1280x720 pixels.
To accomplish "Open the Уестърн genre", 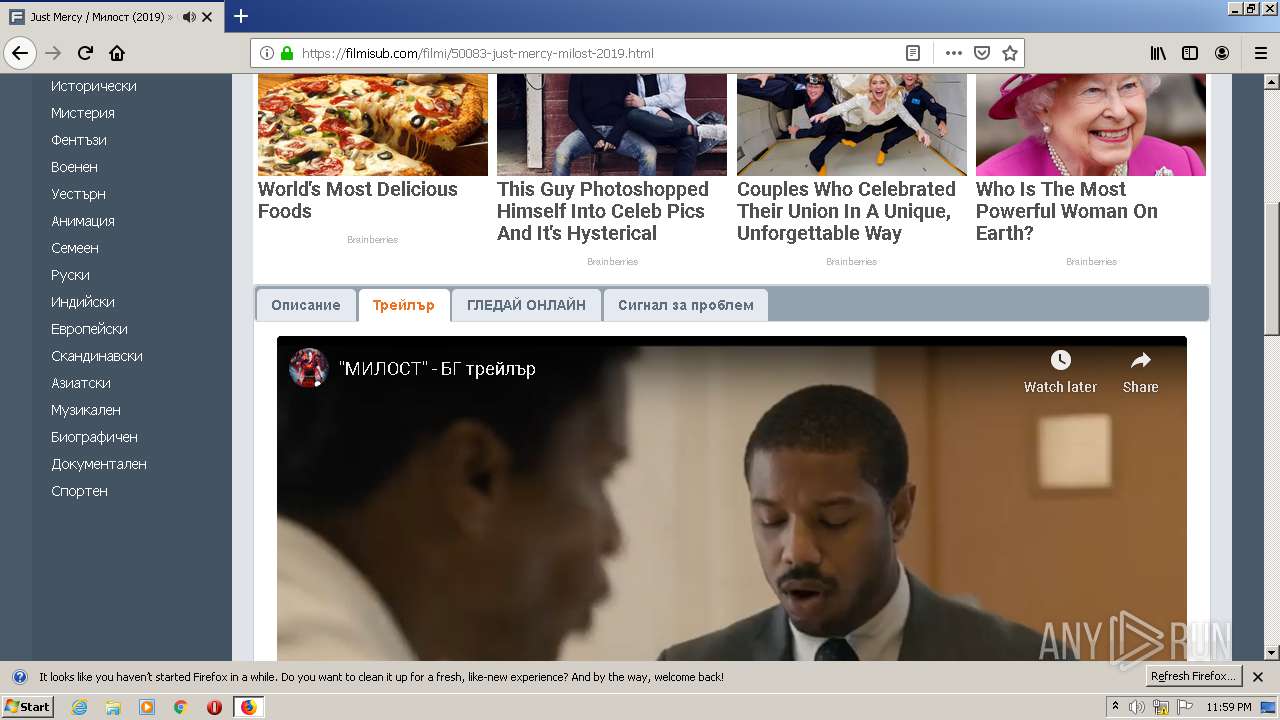I will pyautogui.click(x=78, y=194).
